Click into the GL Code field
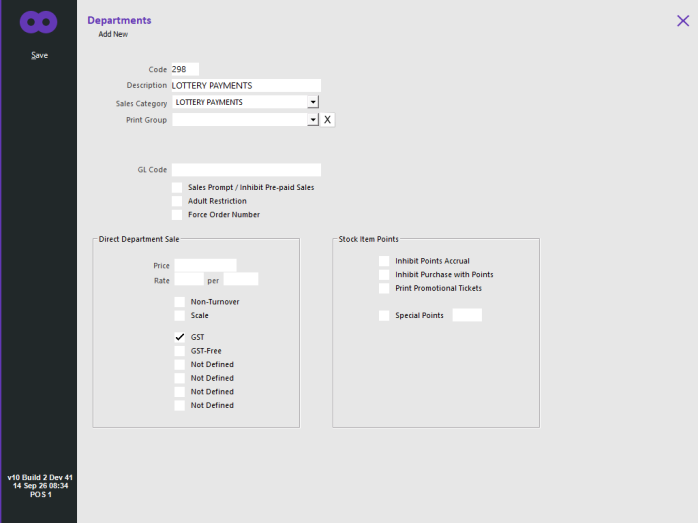 click(246, 170)
